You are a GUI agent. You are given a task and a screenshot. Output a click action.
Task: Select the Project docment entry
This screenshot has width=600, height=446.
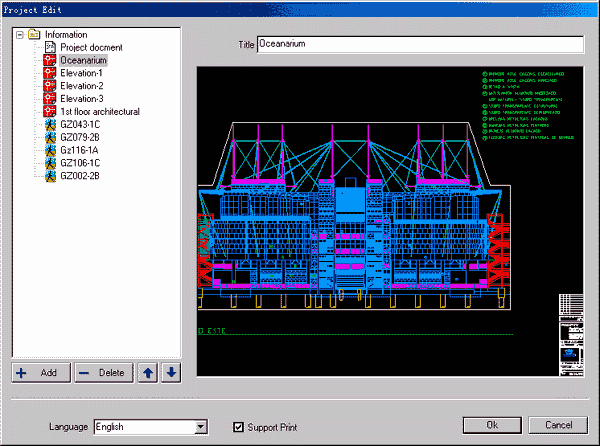[91, 47]
